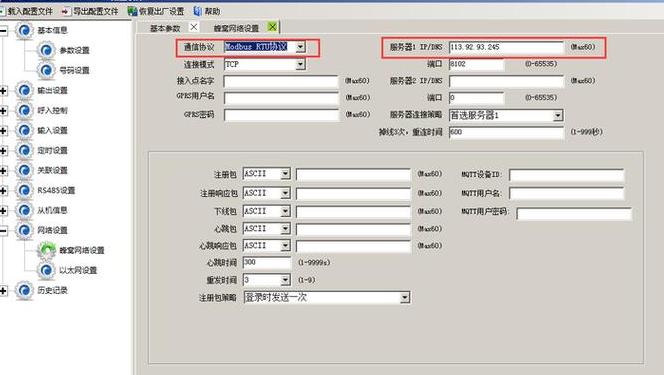Close the 蜂窝网络设置 tab
The height and width of the screenshot is (375, 664).
pos(272,27)
